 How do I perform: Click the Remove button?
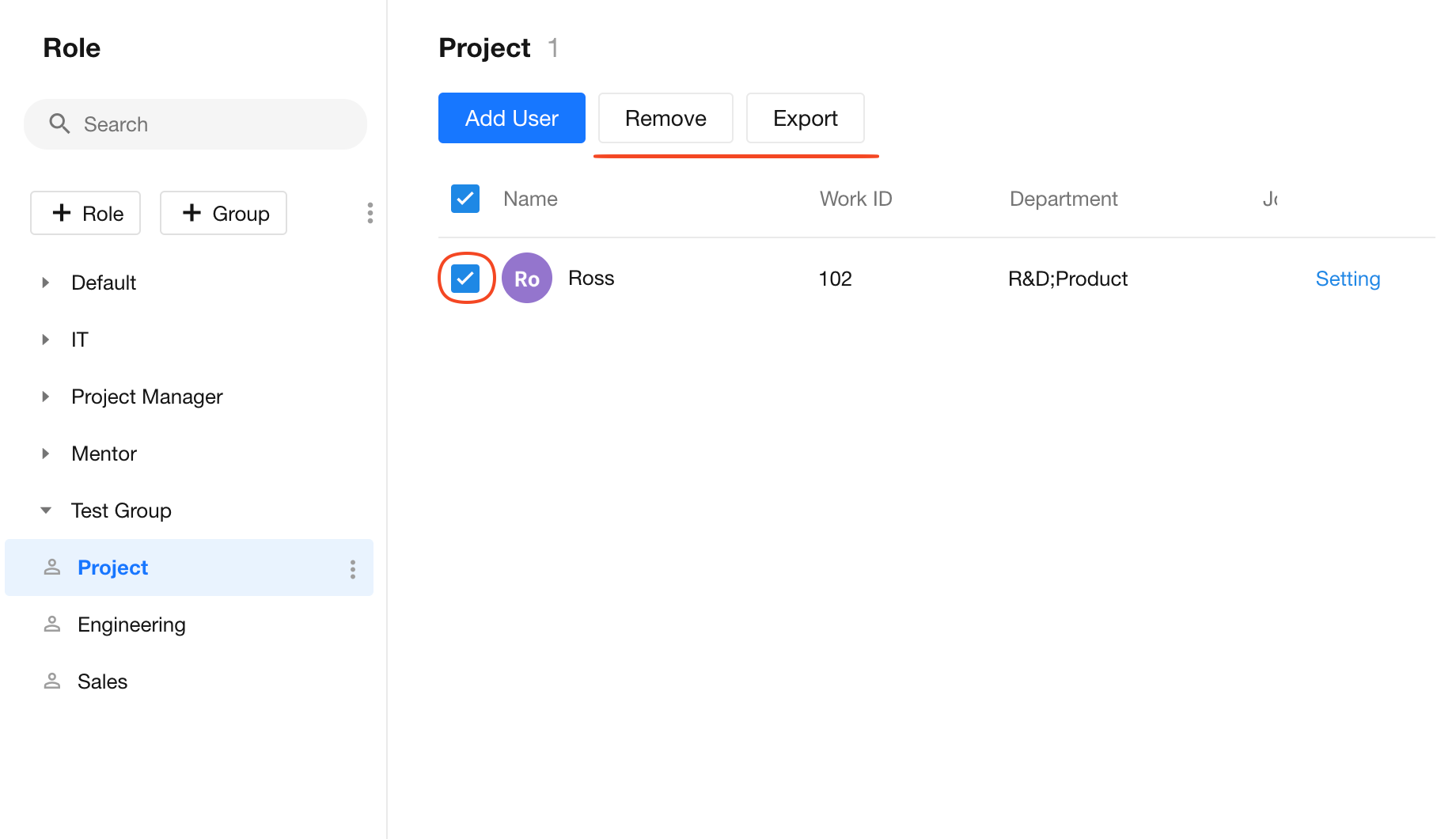click(665, 118)
